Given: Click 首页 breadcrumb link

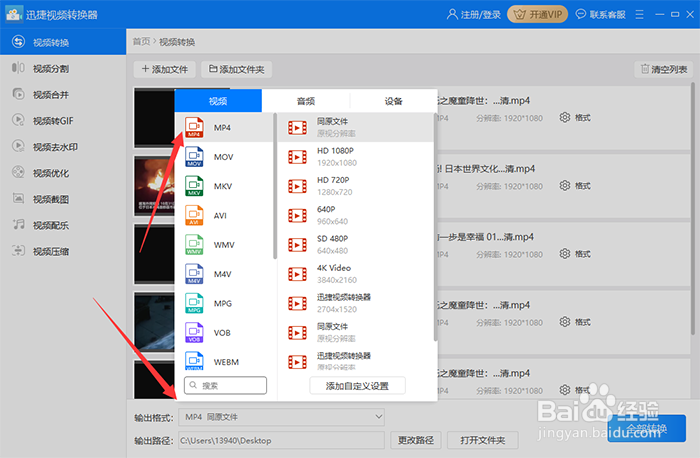Looking at the screenshot, I should [x=142, y=42].
